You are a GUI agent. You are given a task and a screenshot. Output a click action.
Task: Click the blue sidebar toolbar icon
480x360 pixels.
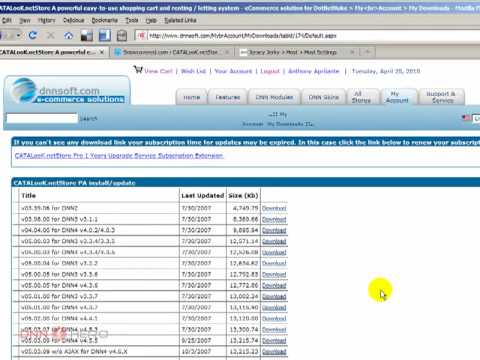(105, 35)
